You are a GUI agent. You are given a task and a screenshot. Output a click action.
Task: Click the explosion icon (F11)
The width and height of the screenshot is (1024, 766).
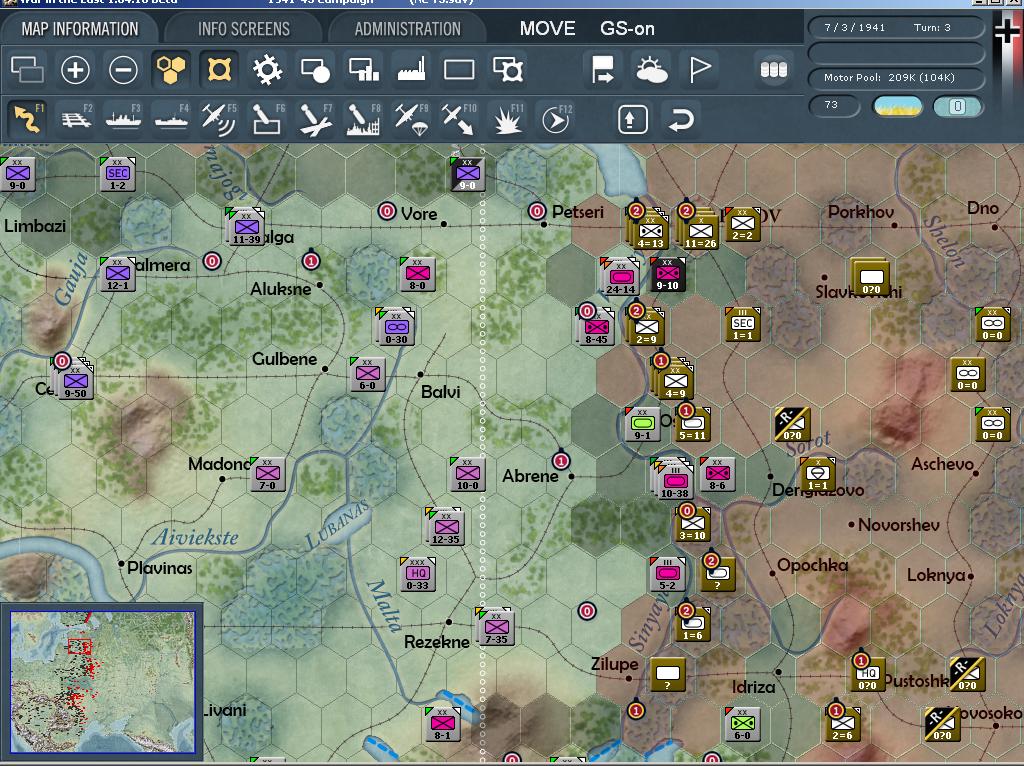[x=507, y=119]
